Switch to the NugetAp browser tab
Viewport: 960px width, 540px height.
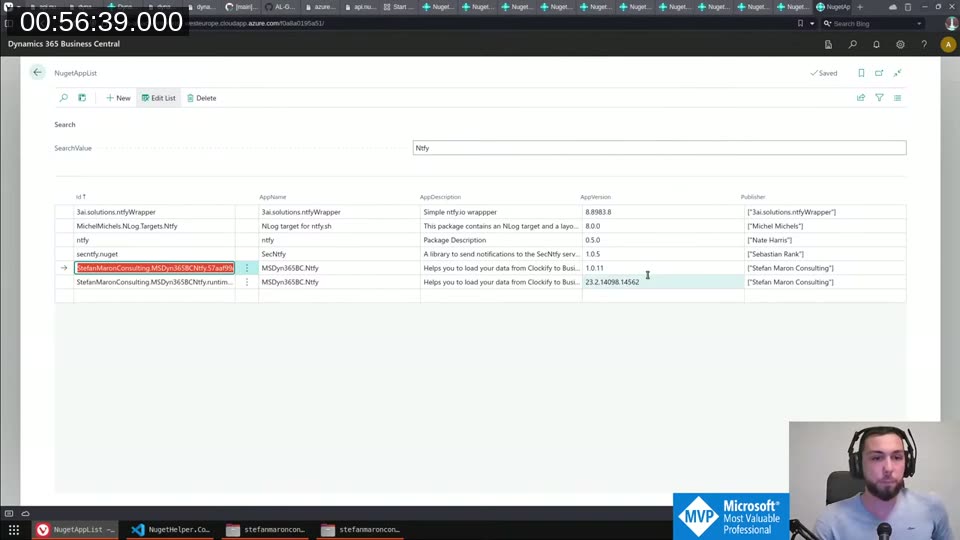point(833,7)
